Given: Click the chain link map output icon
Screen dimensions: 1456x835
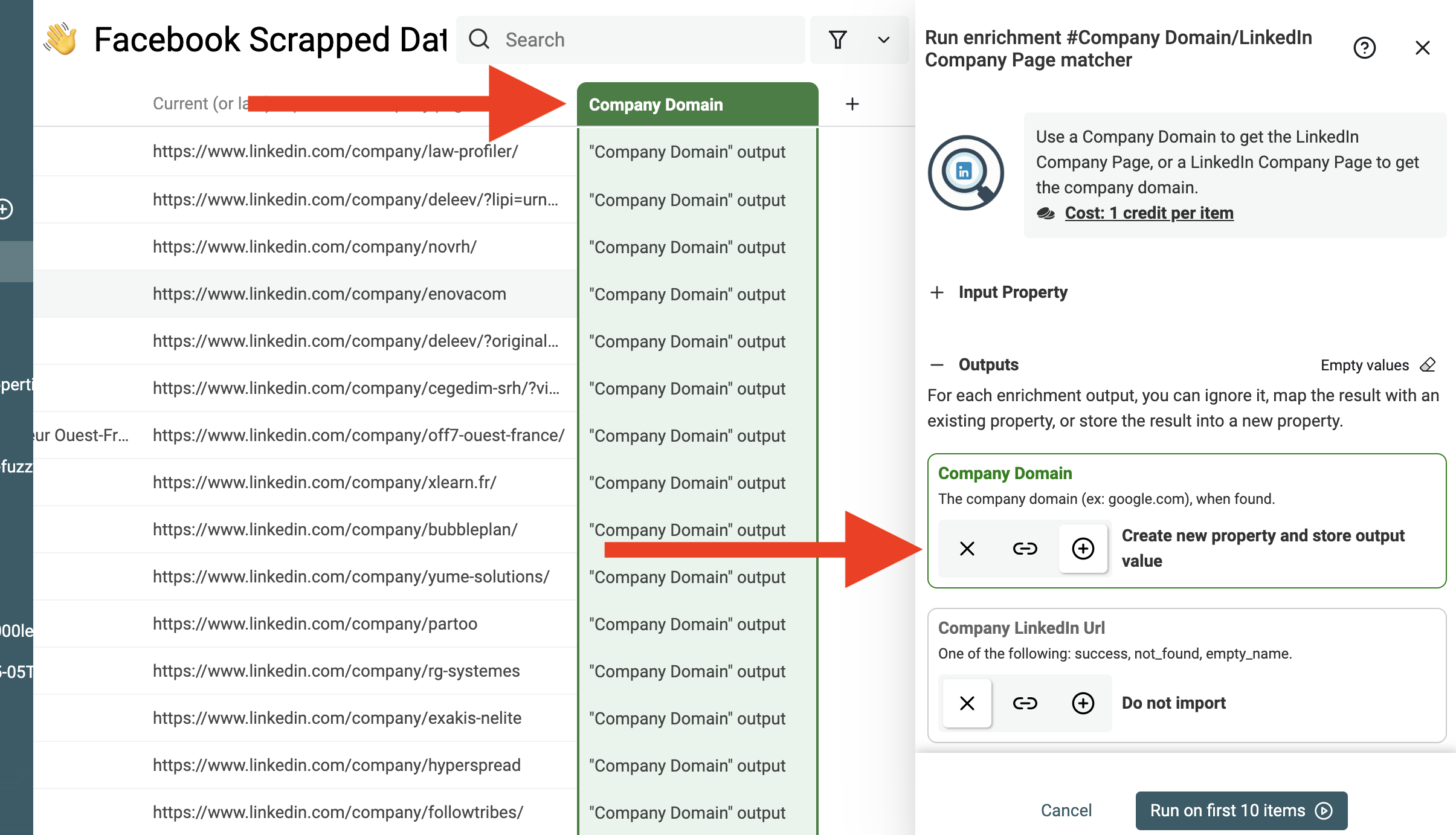Looking at the screenshot, I should coord(1024,548).
